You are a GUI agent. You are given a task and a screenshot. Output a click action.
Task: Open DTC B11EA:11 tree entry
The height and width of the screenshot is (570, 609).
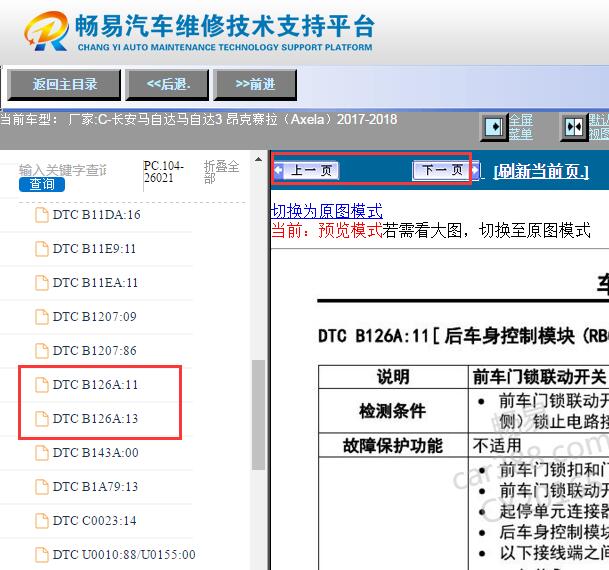[95, 283]
